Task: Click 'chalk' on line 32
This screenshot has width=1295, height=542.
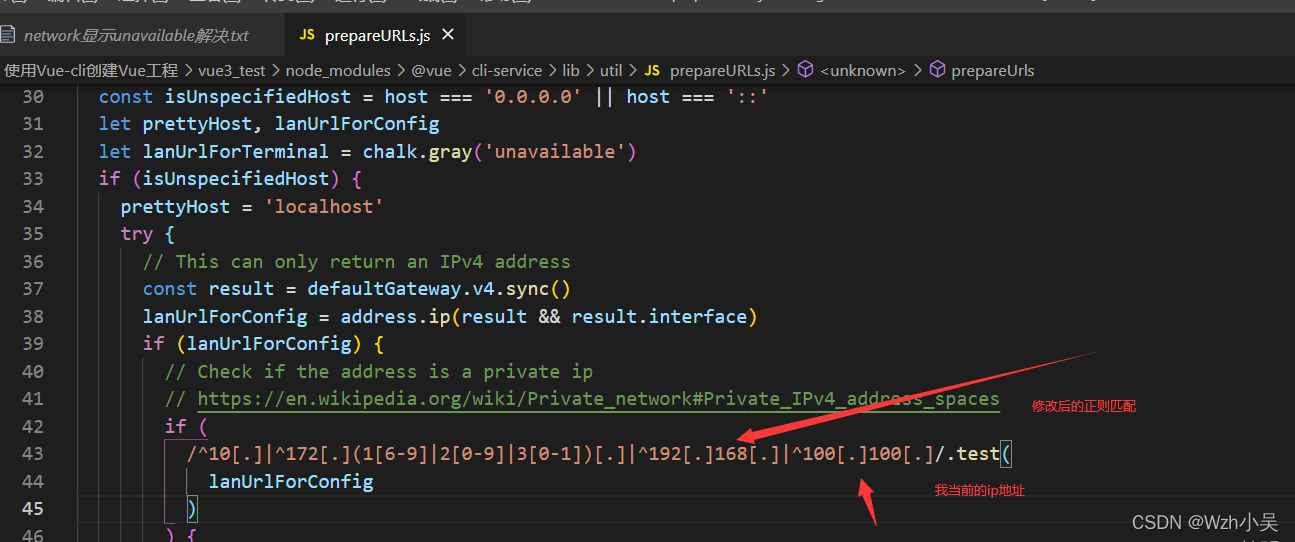Action: point(390,152)
